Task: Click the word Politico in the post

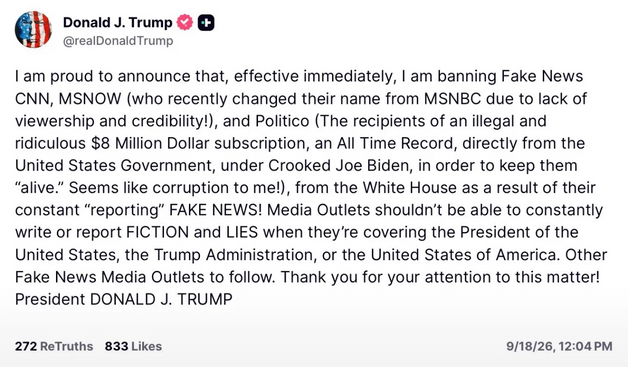Action: pos(282,121)
